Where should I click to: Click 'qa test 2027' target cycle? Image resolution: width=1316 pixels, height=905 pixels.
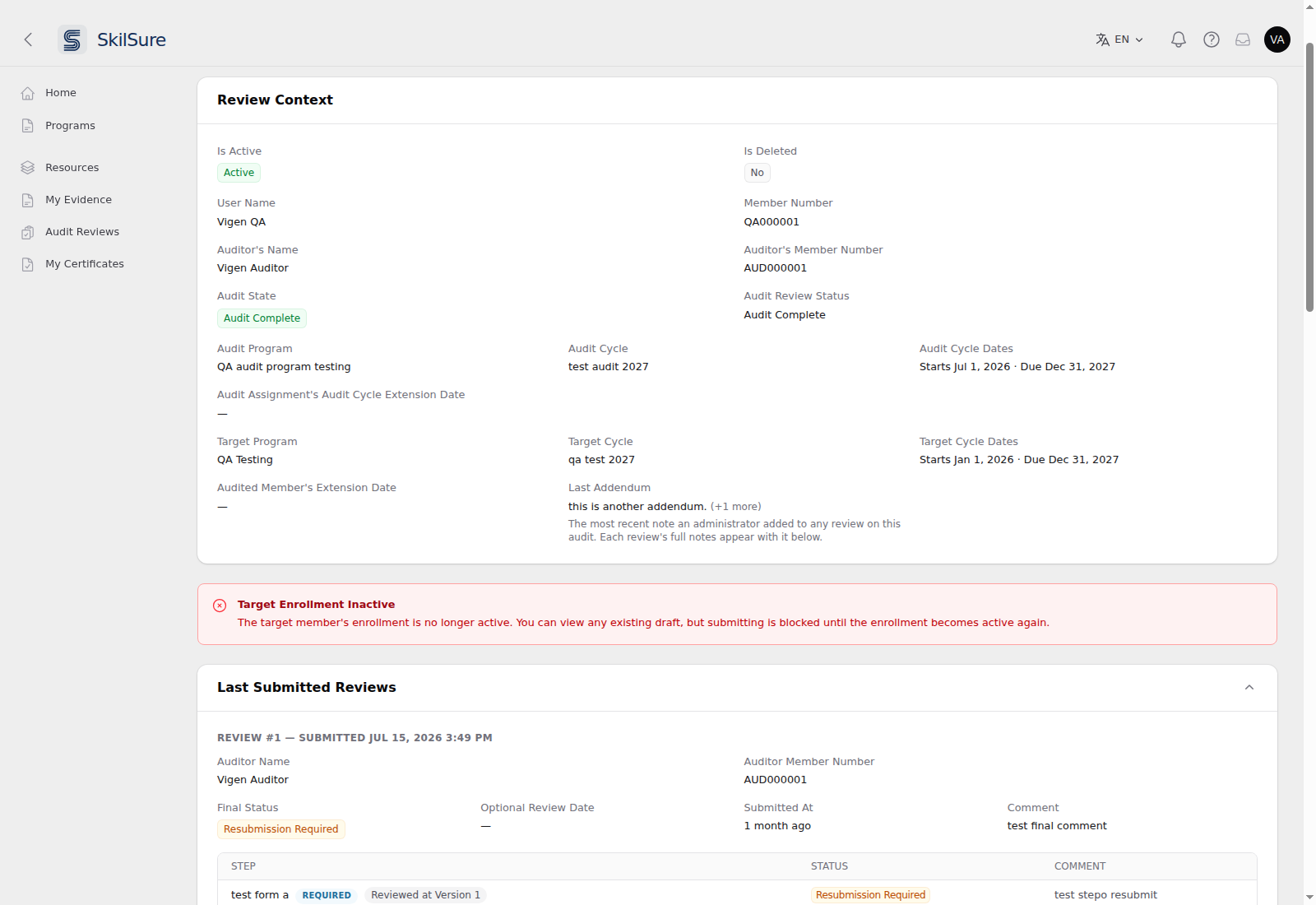point(601,460)
